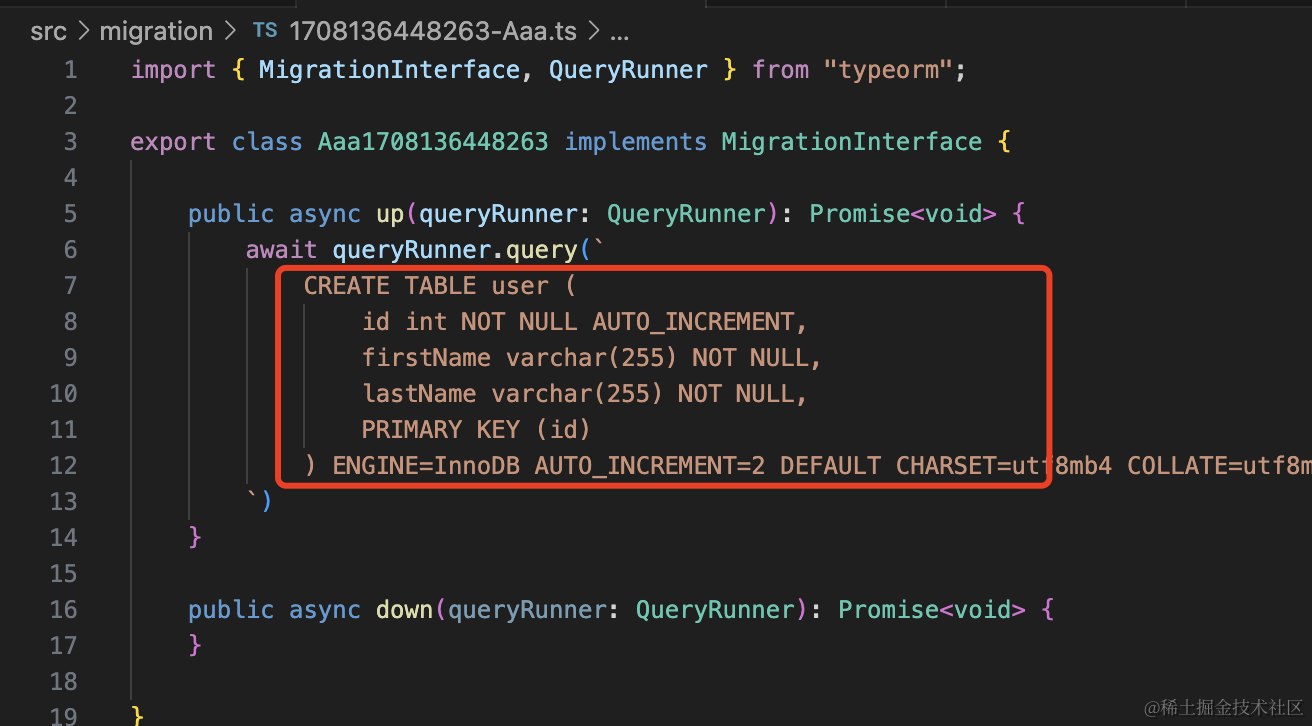Place cursor on the up method name
The width and height of the screenshot is (1312, 726).
[x=389, y=214]
